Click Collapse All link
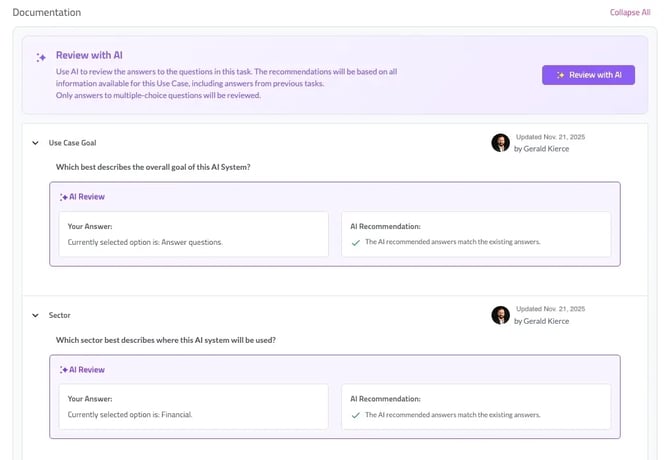Image resolution: width=670 pixels, height=460 pixels. pyautogui.click(x=630, y=12)
